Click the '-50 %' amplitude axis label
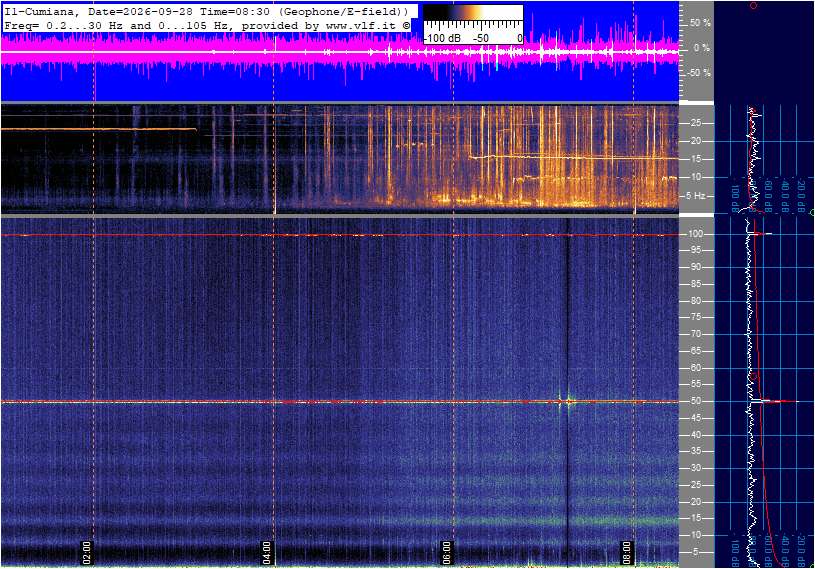 [x=699, y=73]
